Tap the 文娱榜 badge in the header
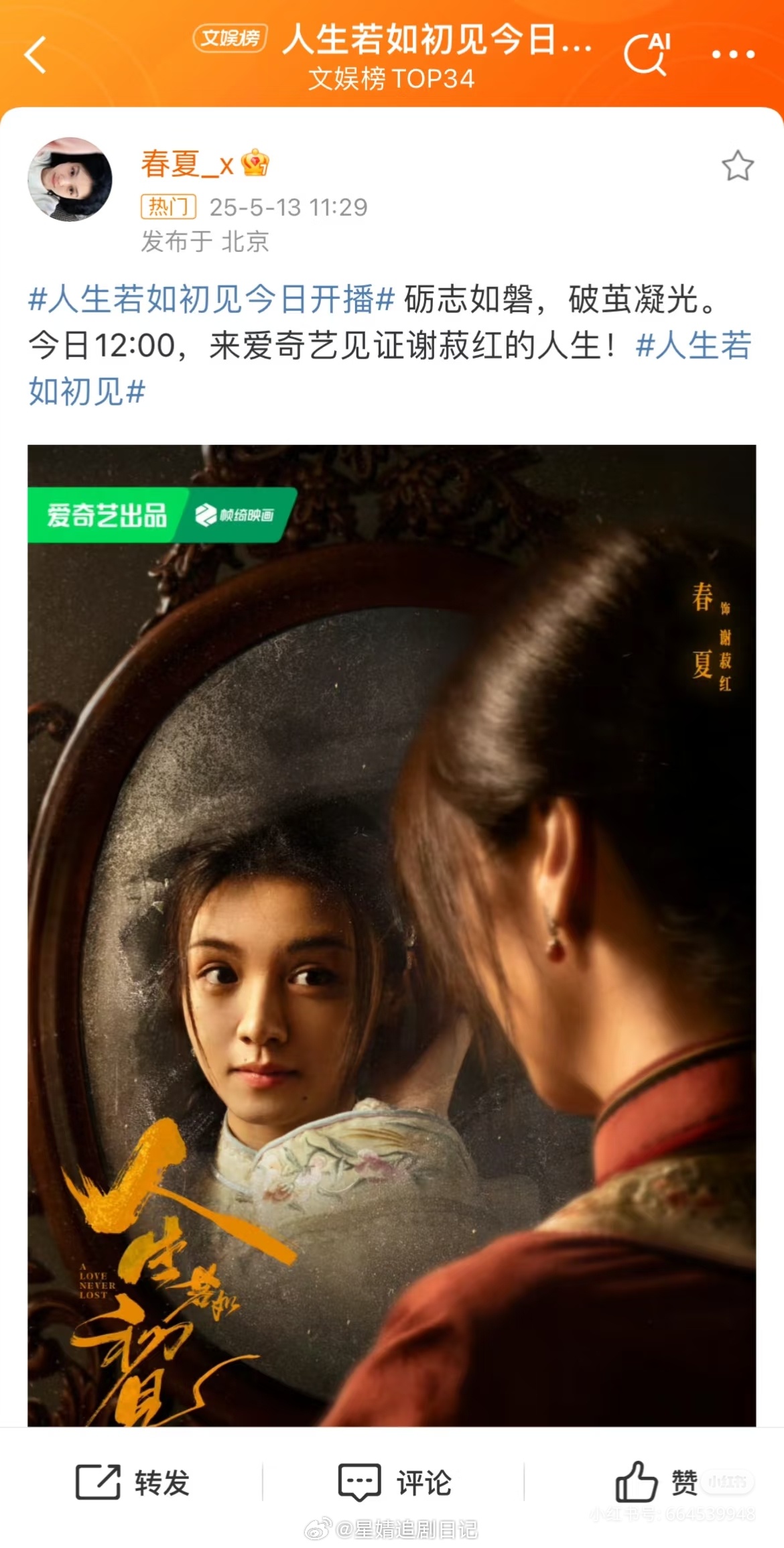This screenshot has width=784, height=1548. (231, 38)
